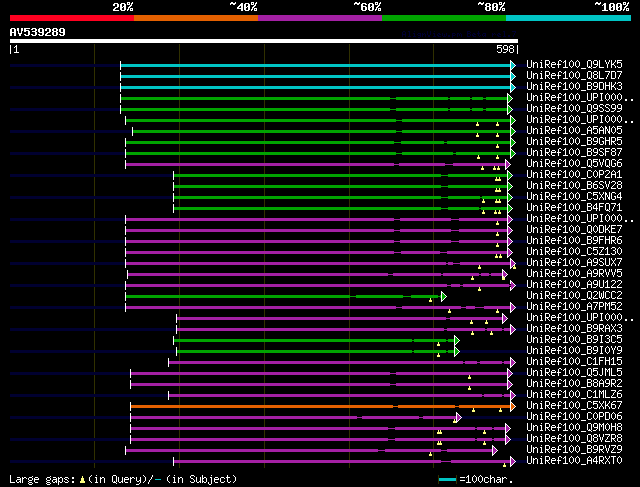This screenshot has width=640, height=487.
Task: Select the UniRef100_A9U122 label
Action: pos(574,285)
